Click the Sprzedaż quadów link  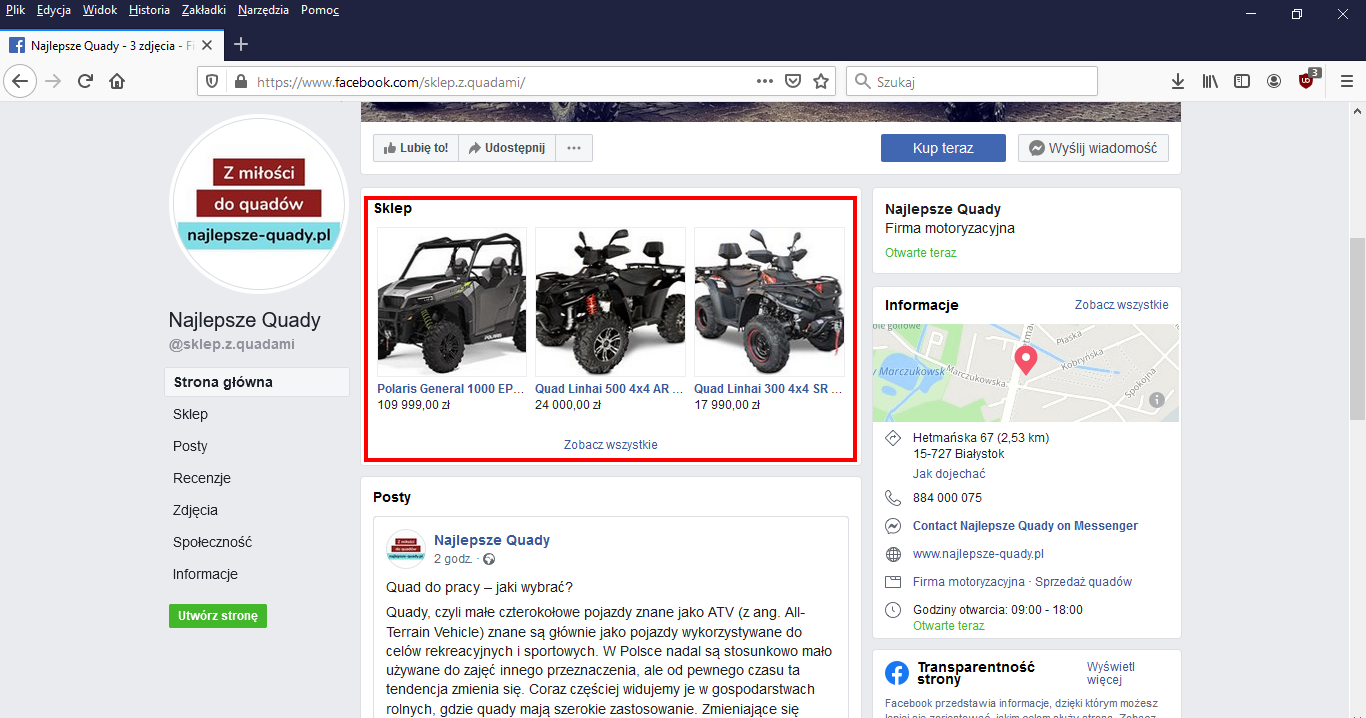(1084, 582)
